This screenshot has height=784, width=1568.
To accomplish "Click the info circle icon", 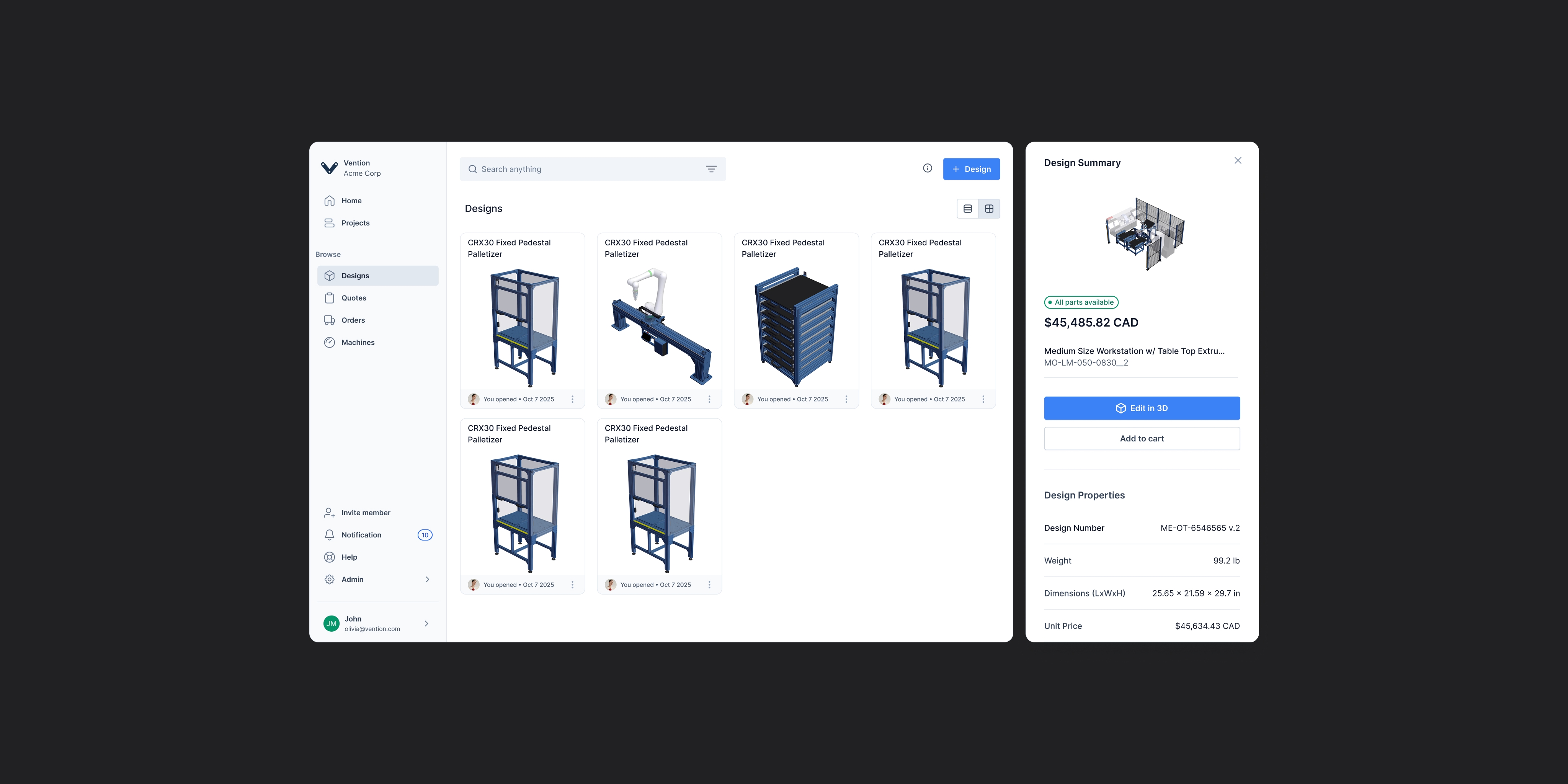I will [927, 168].
